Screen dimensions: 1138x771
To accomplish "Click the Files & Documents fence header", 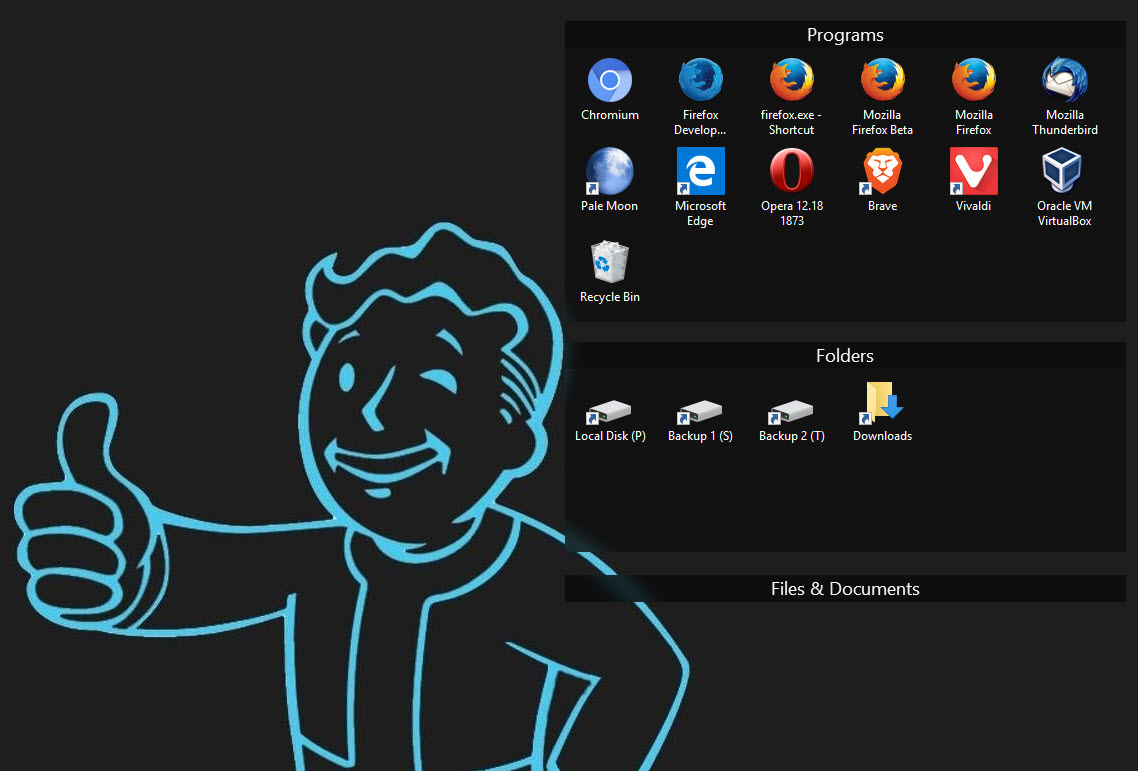I will (x=845, y=589).
